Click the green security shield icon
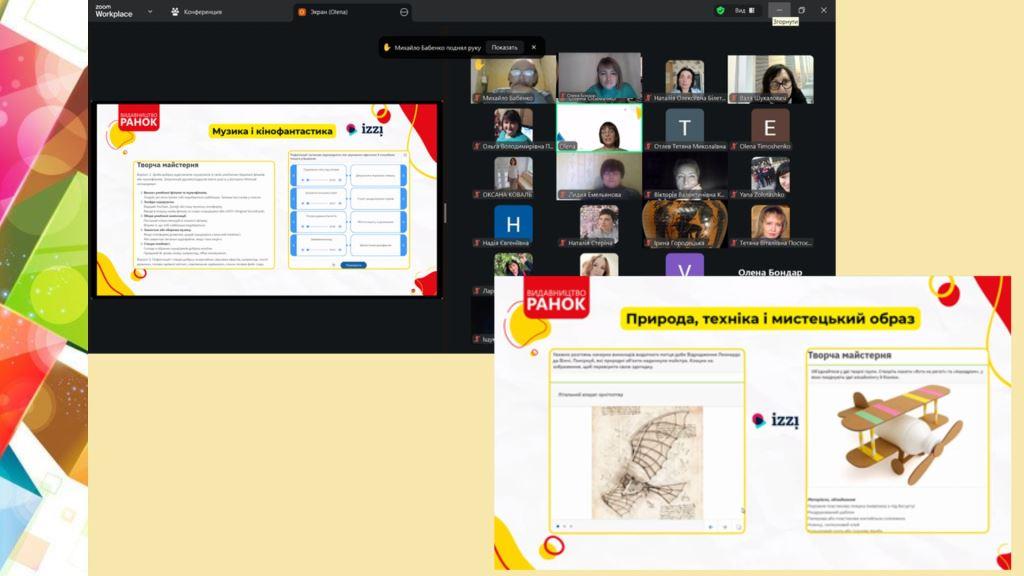This screenshot has width=1024, height=576. [720, 10]
